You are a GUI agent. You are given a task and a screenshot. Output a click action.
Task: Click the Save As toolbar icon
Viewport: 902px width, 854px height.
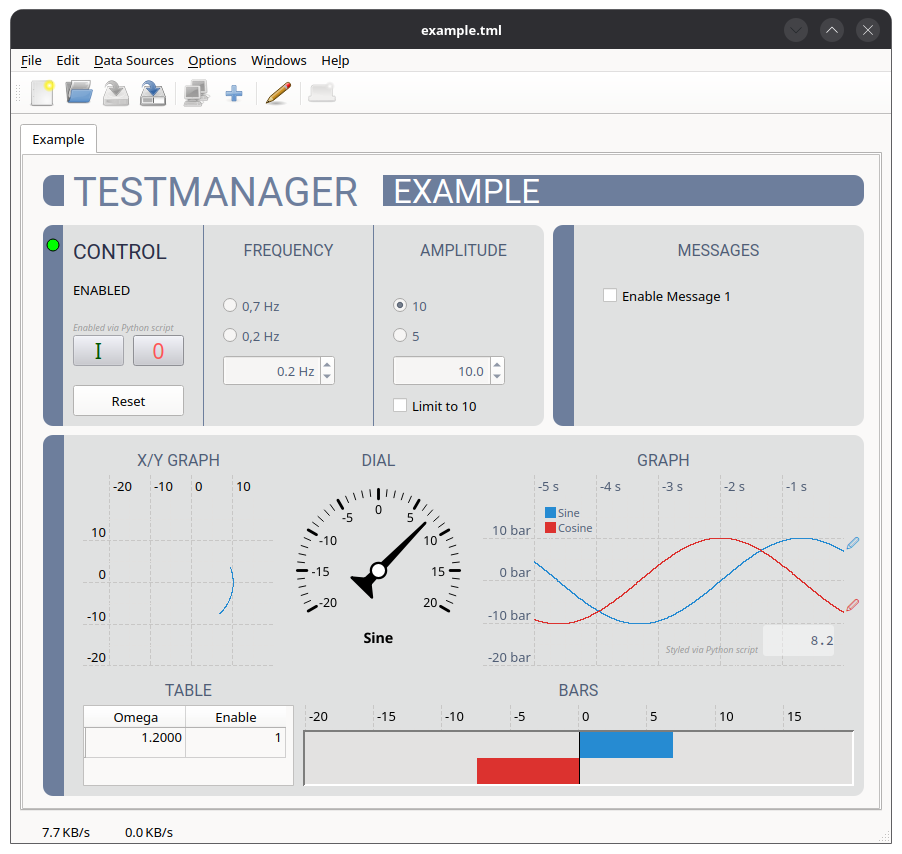(x=153, y=93)
